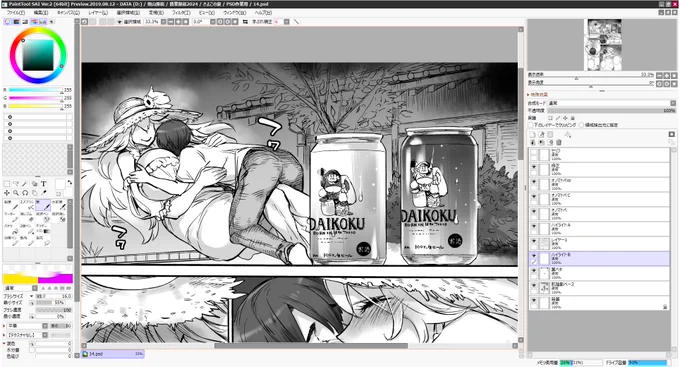Screen dimensions: 680x367
Task: Flip canvas view horizontally icon
Action: coord(245,22)
